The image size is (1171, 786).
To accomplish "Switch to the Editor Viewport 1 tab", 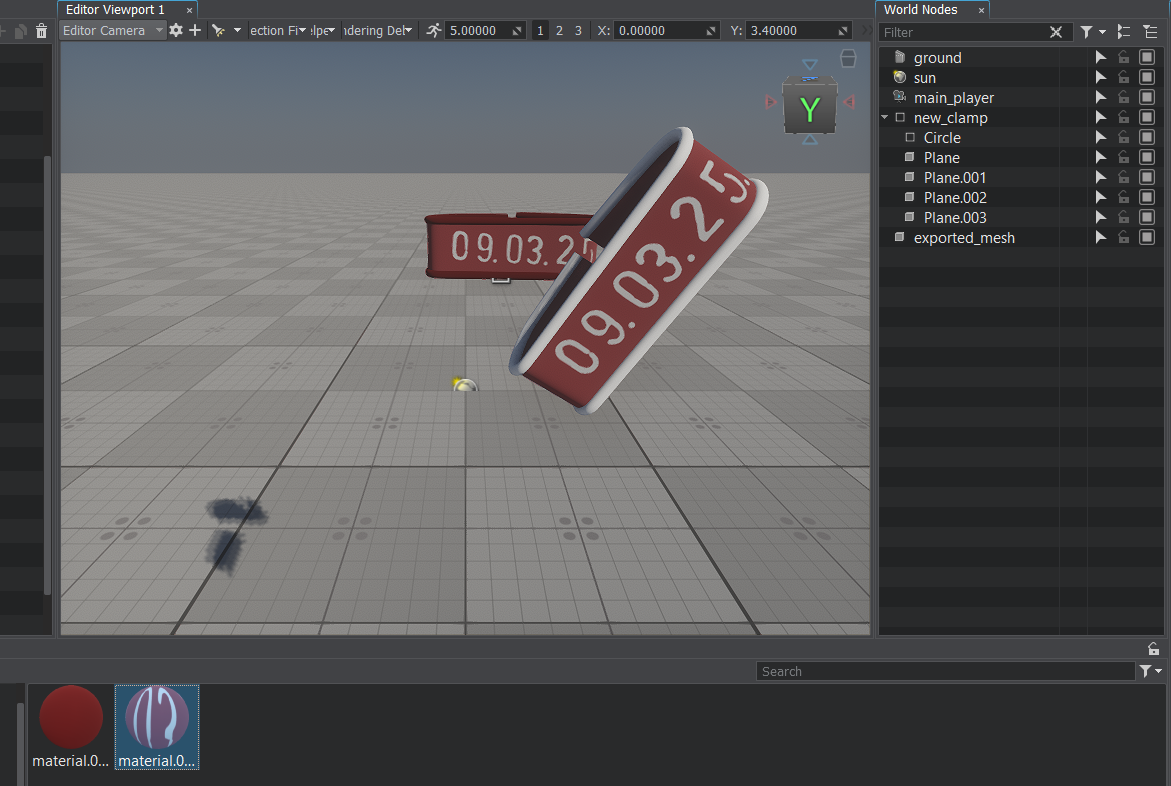I will click(116, 9).
